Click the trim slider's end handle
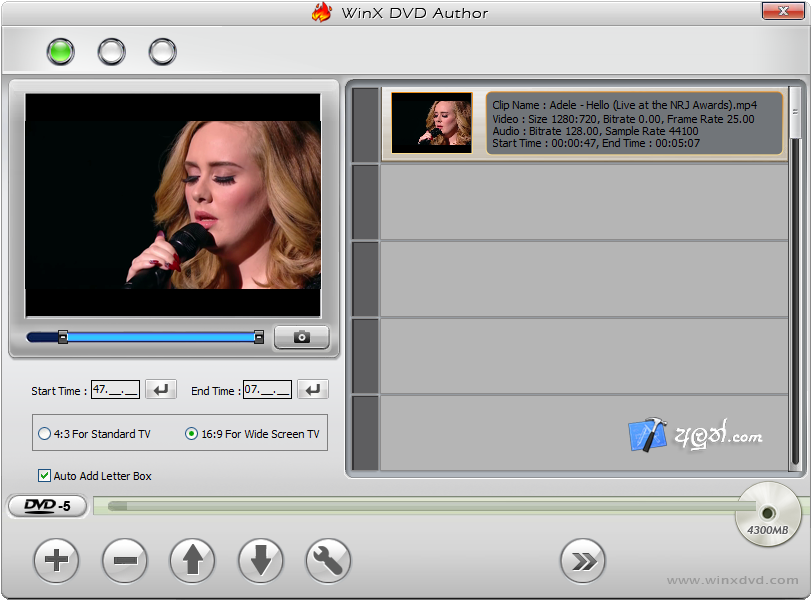Screen dimensions: 812x601 click(259, 338)
